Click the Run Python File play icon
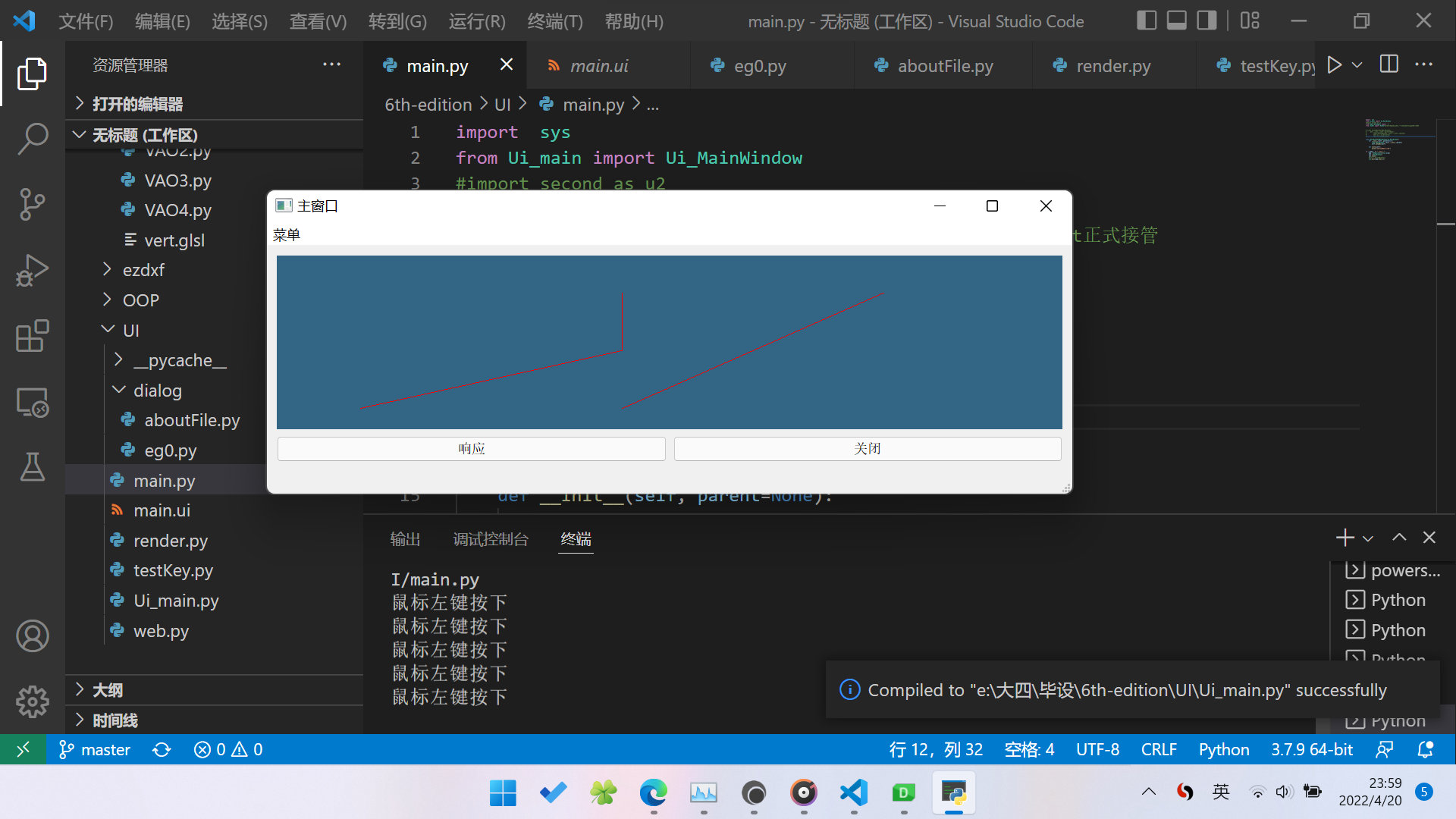The width and height of the screenshot is (1456, 819). 1335,65
